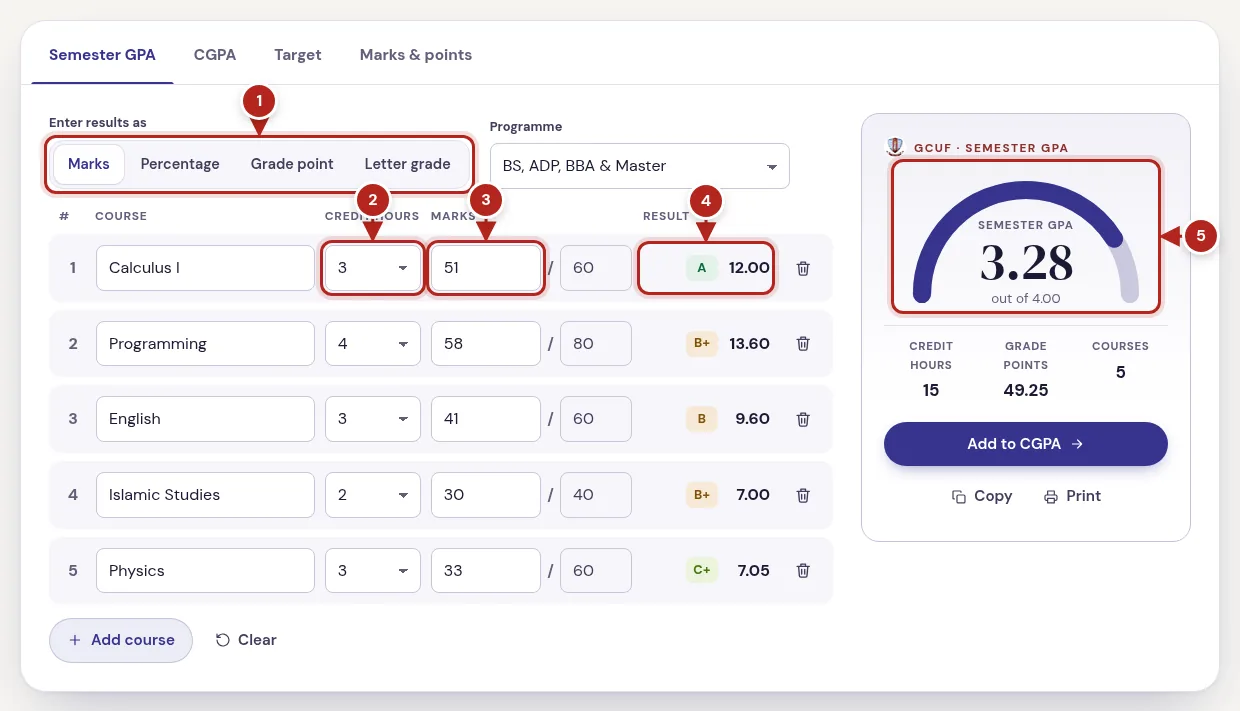Switch entry mode to Letter grade
The image size is (1240, 711).
pos(407,164)
